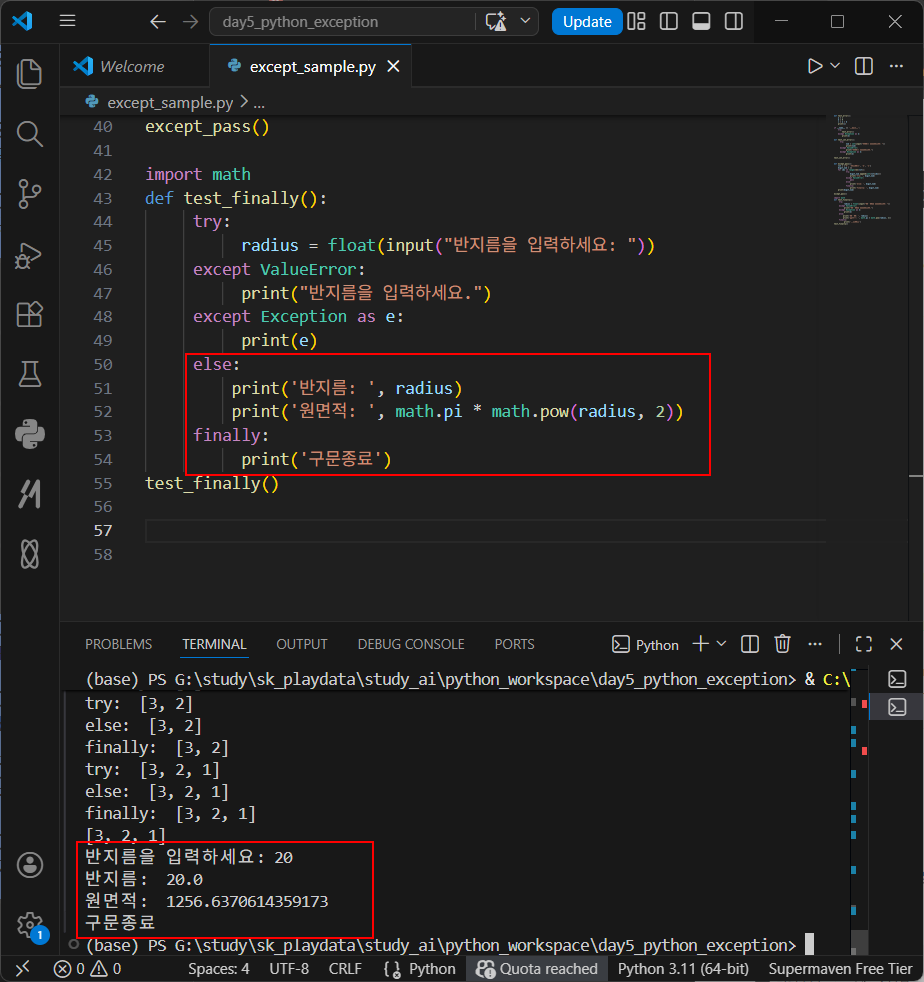The width and height of the screenshot is (924, 982).
Task: Kill terminal with trash icon
Action: pyautogui.click(x=782, y=644)
